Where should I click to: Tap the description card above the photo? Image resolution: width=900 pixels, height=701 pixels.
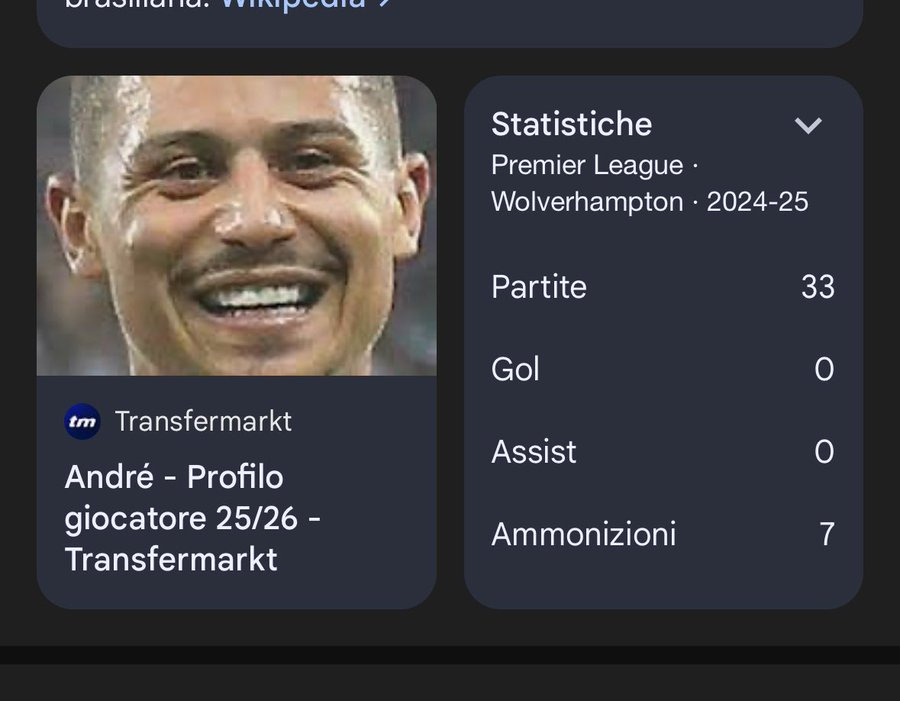(450, 23)
